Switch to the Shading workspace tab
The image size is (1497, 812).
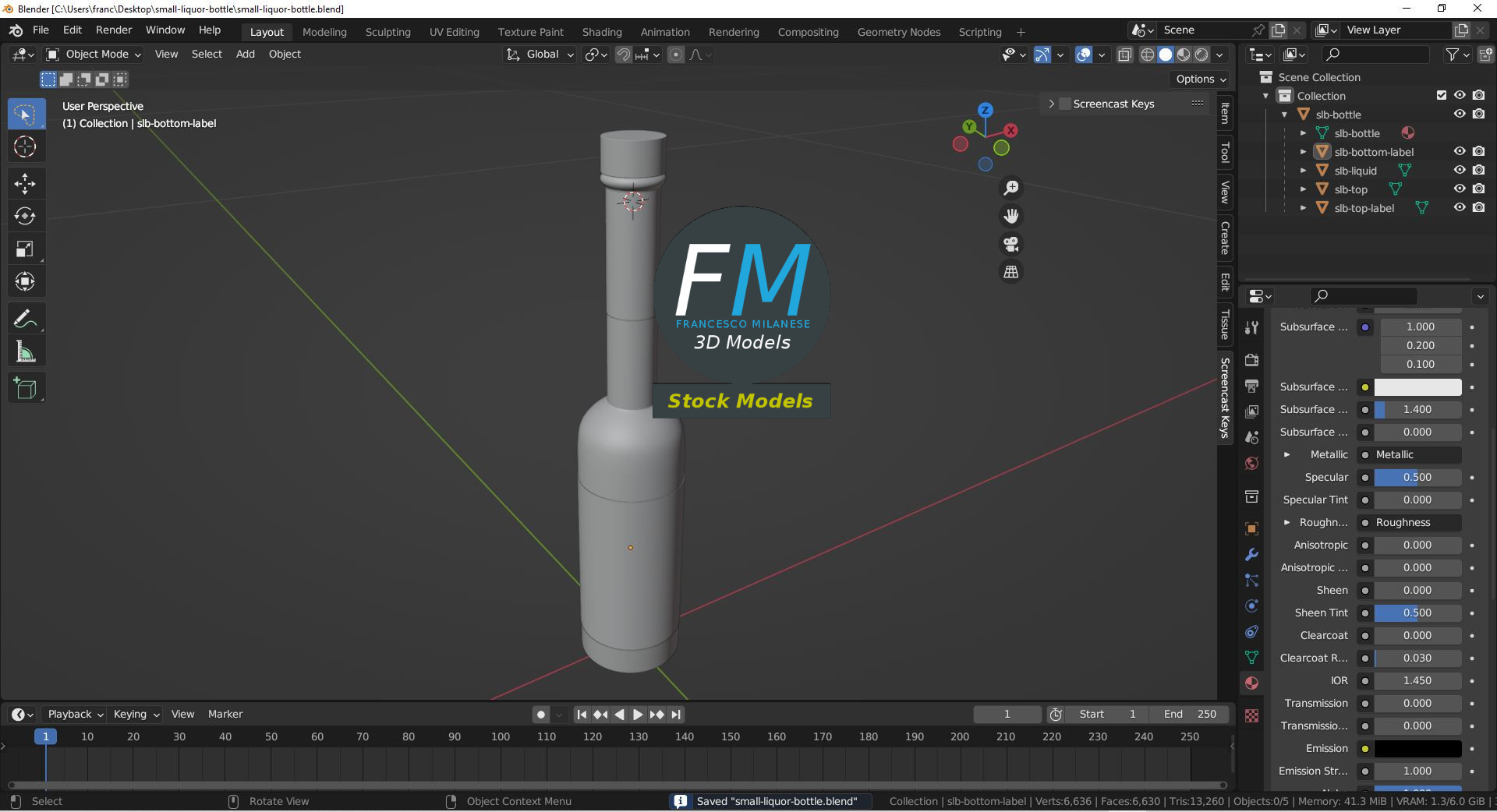coord(602,32)
